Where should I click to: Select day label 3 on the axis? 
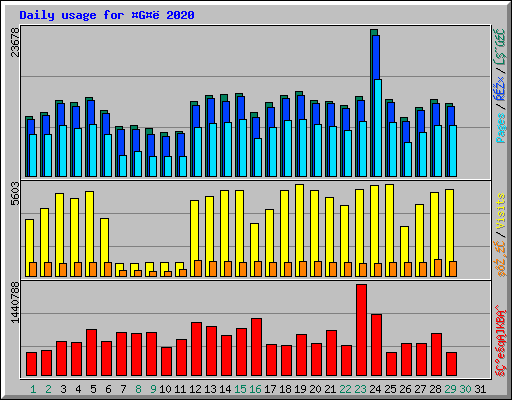pos(63,389)
